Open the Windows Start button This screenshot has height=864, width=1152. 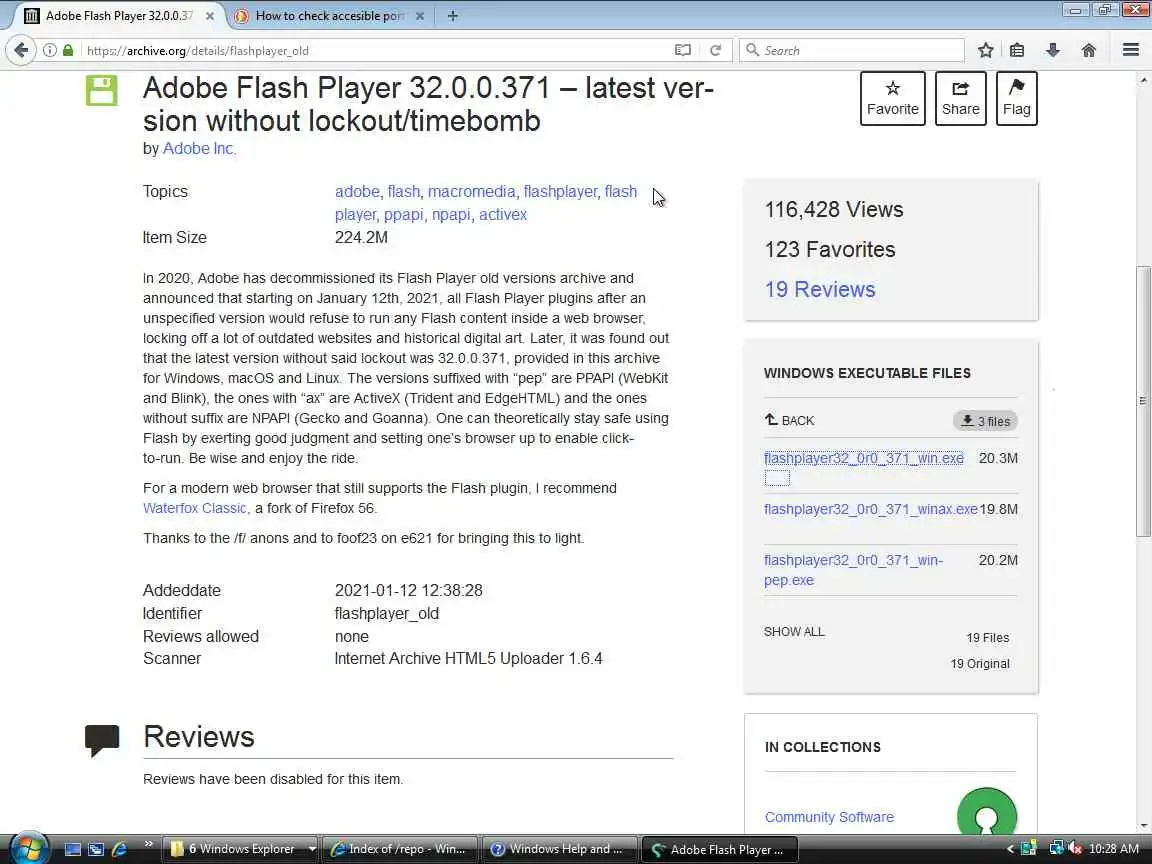[29, 849]
